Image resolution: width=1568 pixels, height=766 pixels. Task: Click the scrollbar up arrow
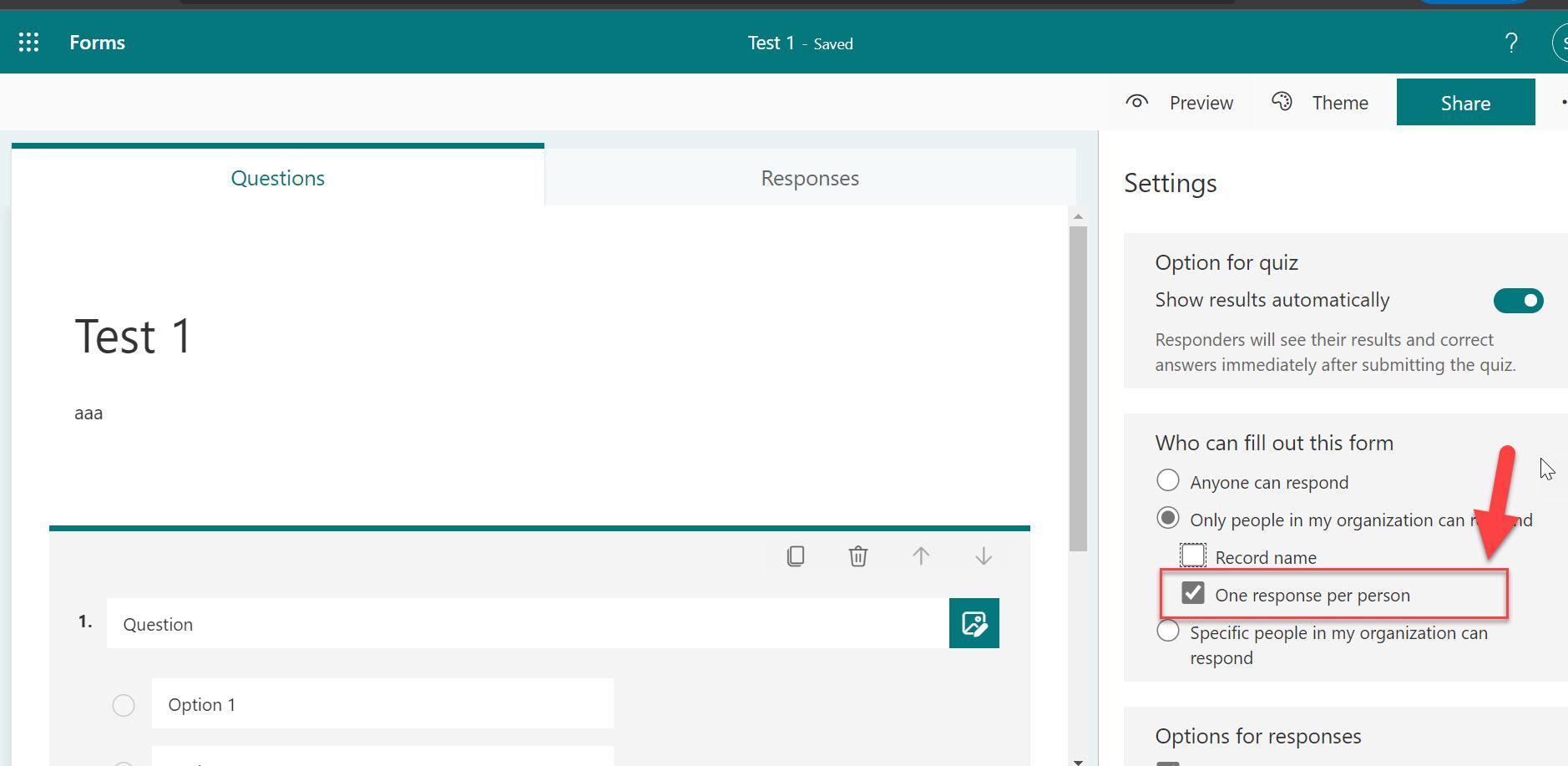[x=1078, y=216]
